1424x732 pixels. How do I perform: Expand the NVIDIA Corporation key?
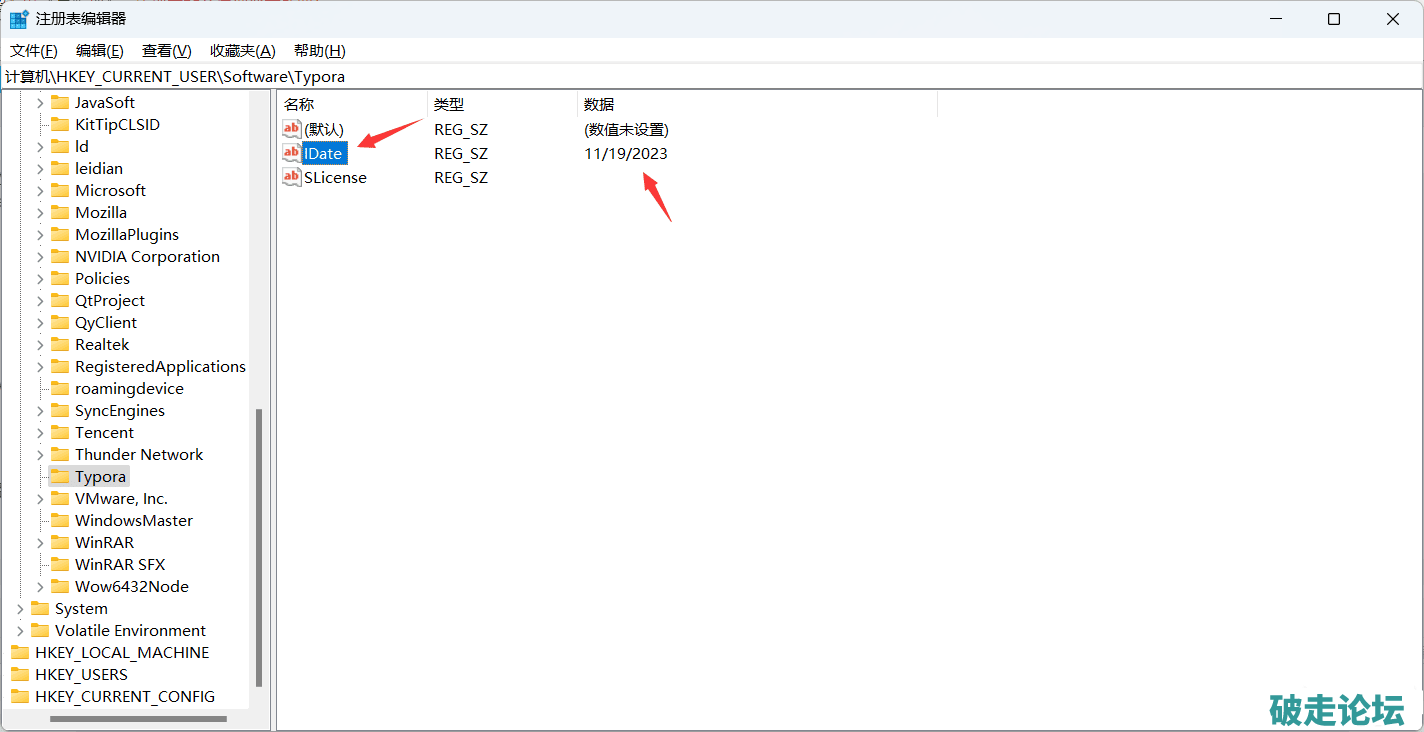pyautogui.click(x=40, y=256)
